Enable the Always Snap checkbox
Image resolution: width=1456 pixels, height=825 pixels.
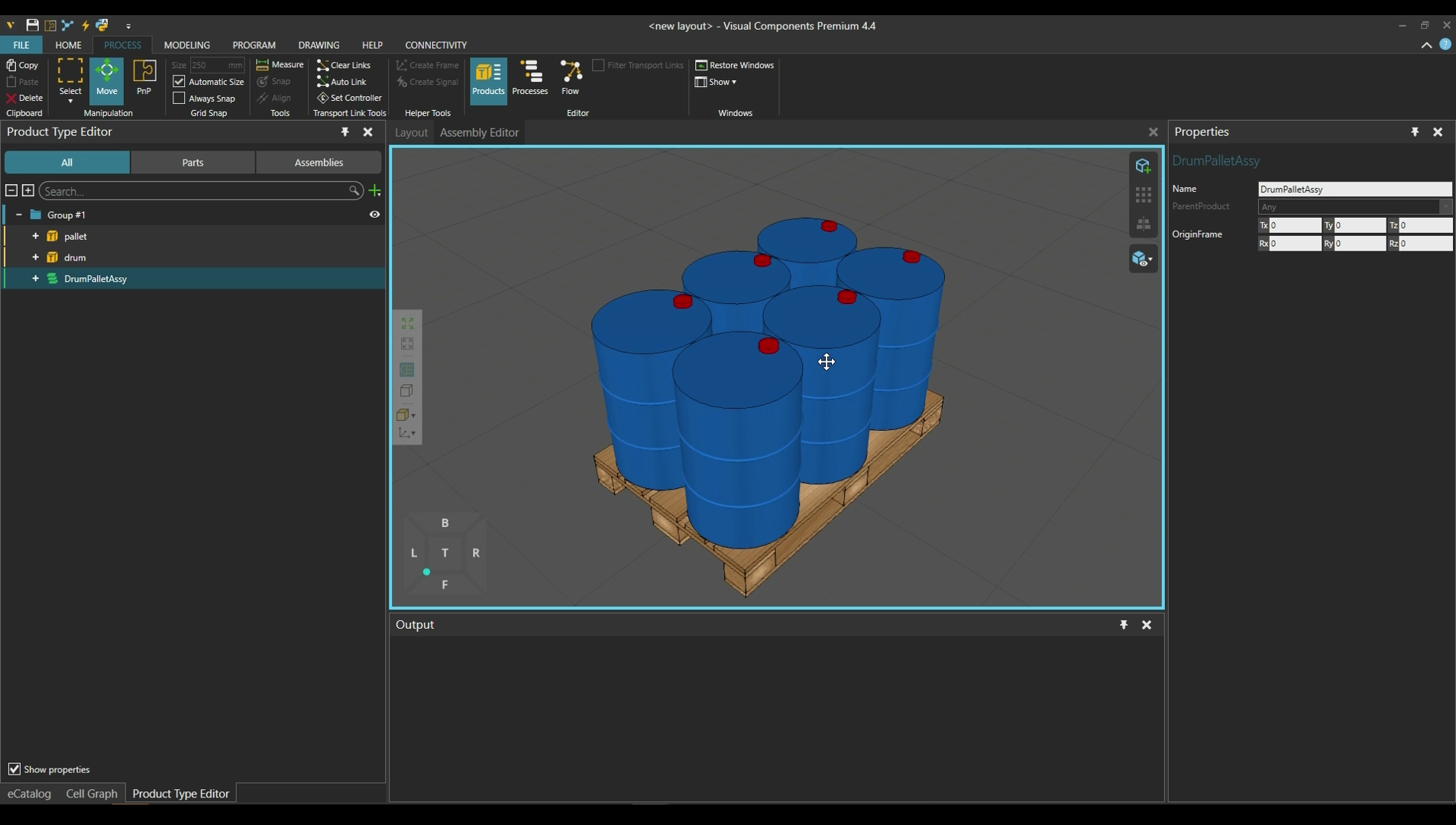click(179, 99)
